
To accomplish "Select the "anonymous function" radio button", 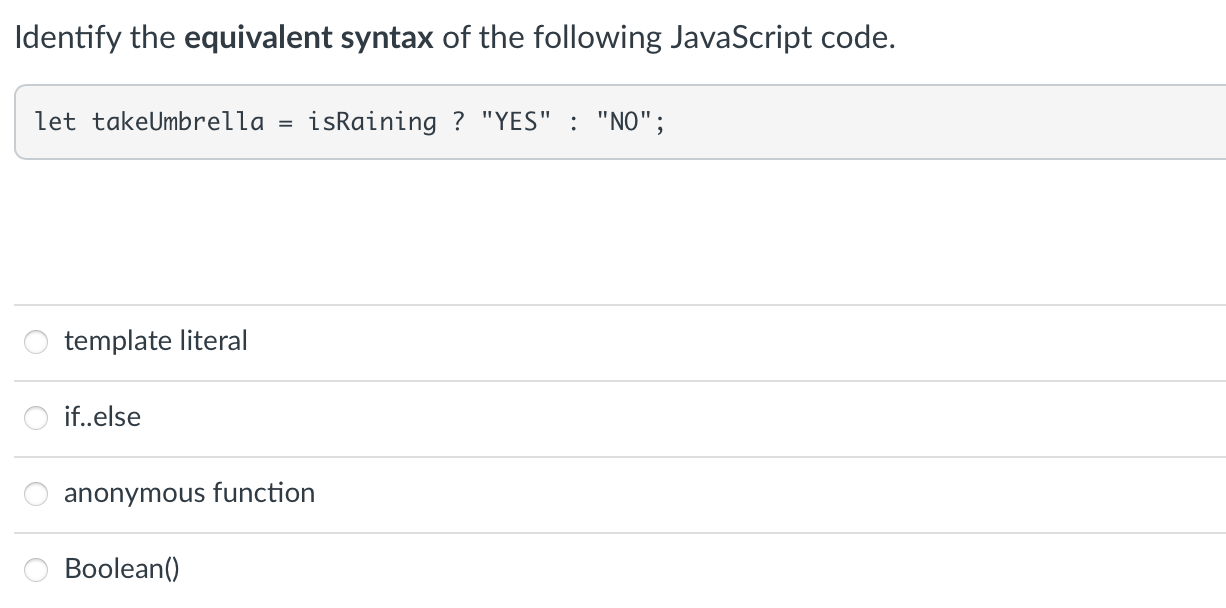I will pos(36,494).
